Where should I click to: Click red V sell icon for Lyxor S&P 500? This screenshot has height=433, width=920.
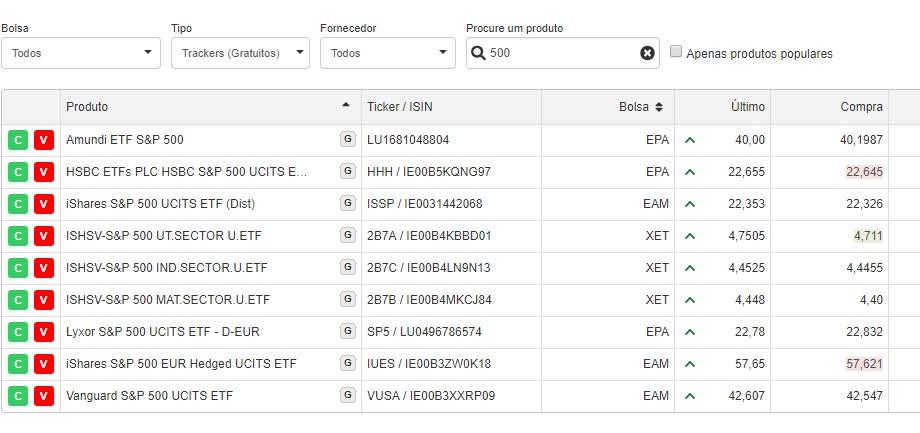[x=43, y=332]
